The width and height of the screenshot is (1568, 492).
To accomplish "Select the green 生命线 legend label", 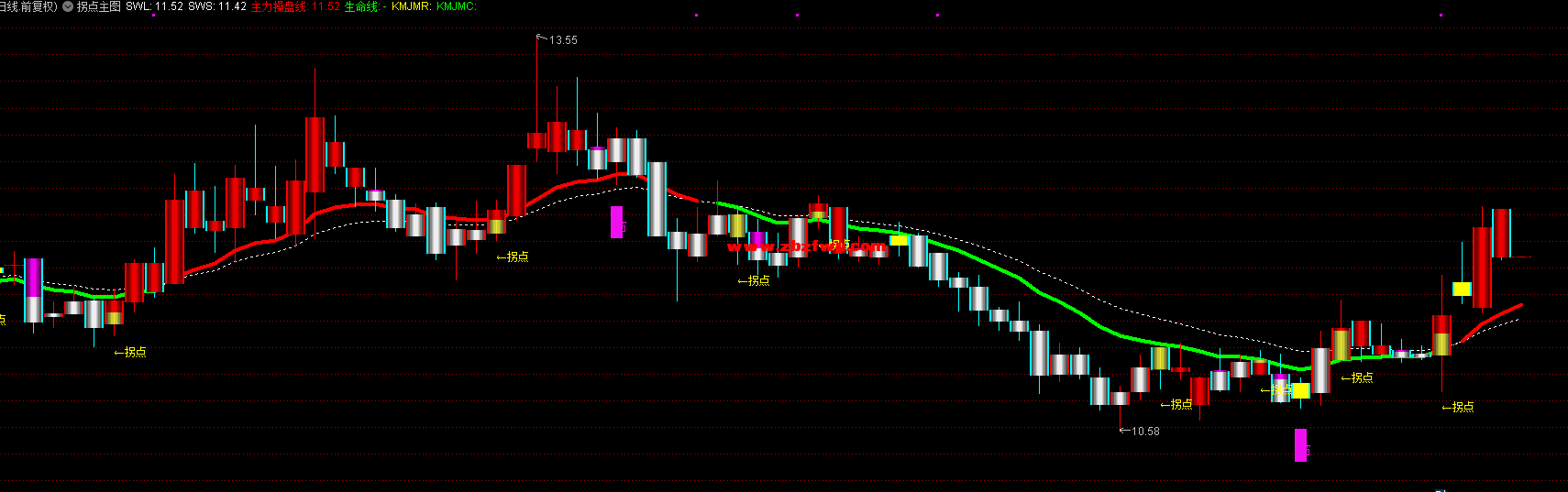I will (361, 6).
